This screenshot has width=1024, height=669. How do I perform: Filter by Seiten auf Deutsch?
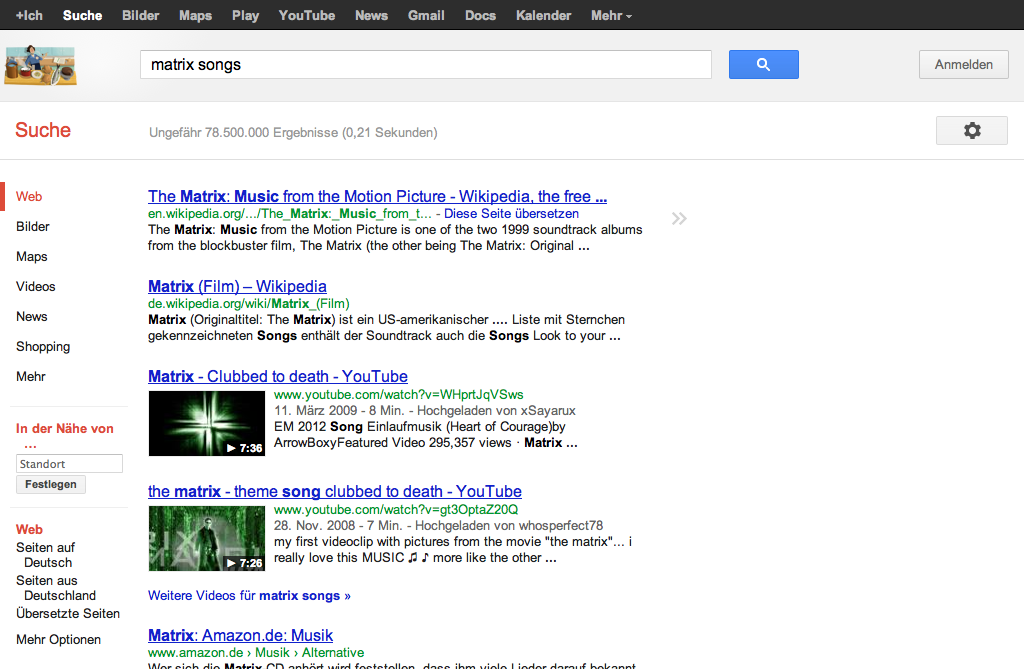(x=45, y=555)
